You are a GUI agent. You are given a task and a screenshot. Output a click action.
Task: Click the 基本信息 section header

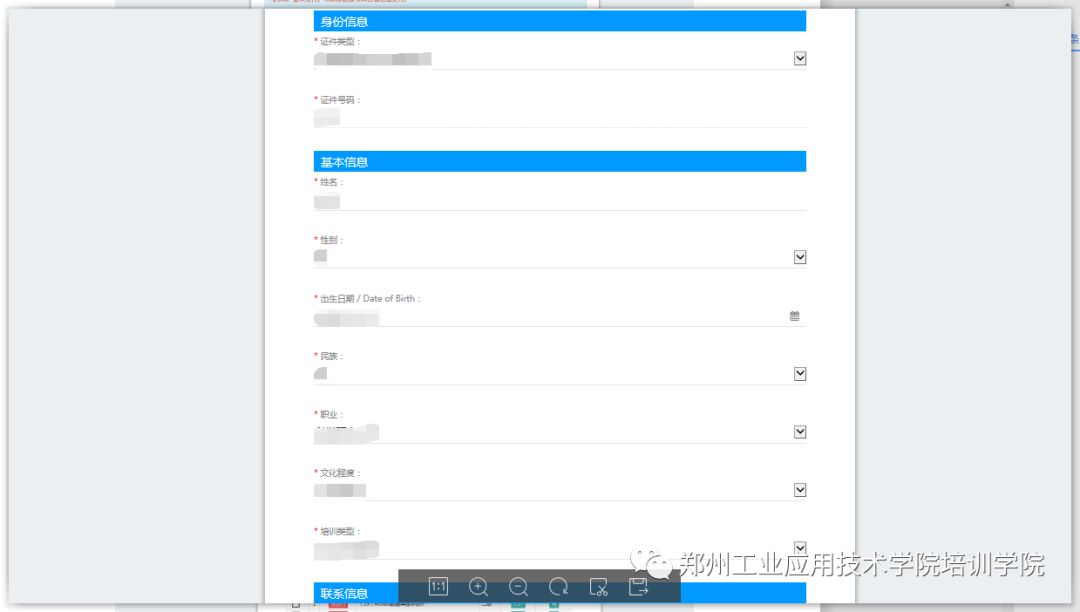(x=559, y=162)
